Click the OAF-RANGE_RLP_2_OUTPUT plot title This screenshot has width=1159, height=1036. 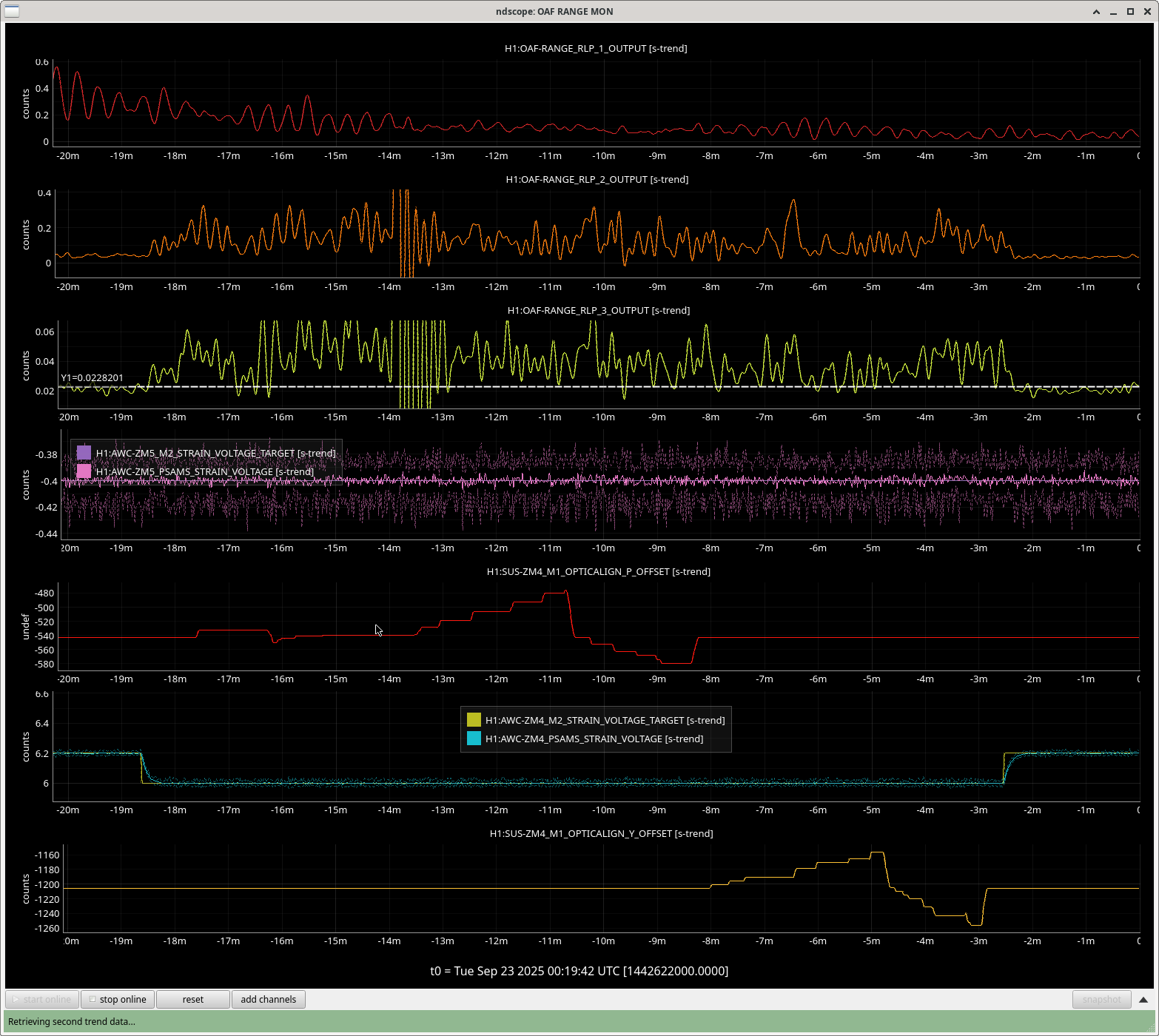[597, 179]
